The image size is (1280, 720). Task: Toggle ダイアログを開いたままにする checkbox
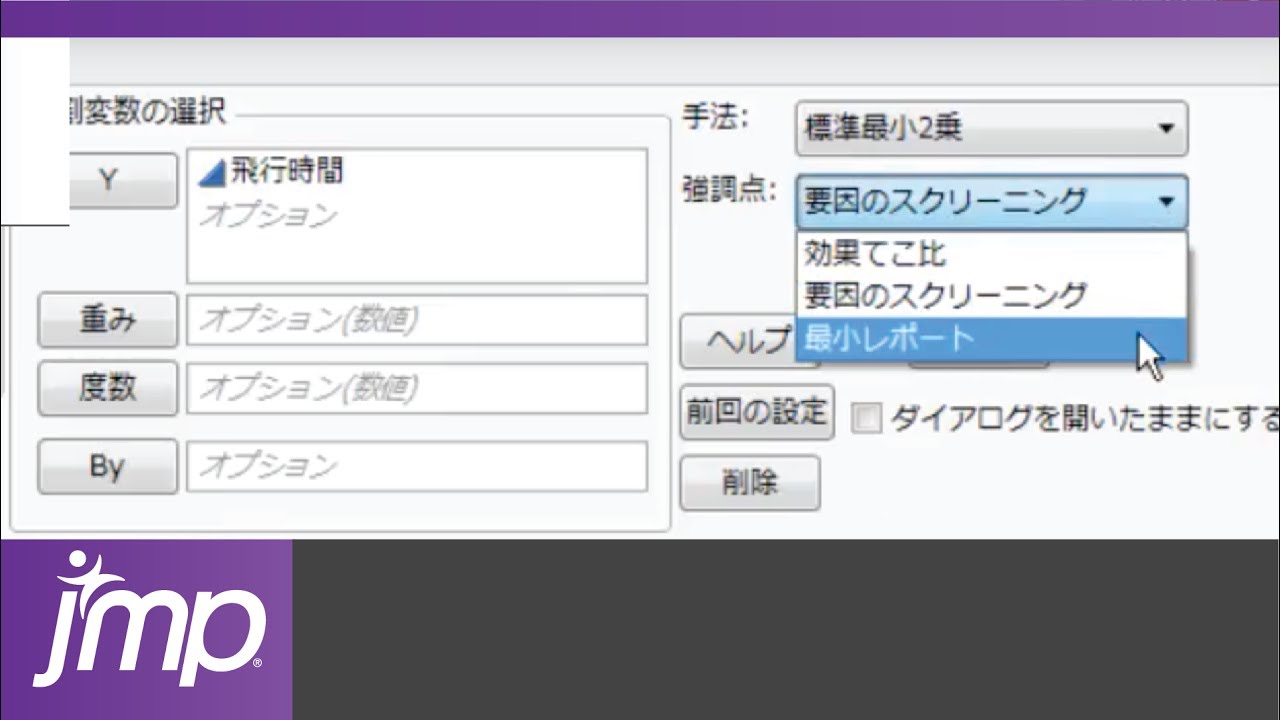pyautogui.click(x=866, y=419)
